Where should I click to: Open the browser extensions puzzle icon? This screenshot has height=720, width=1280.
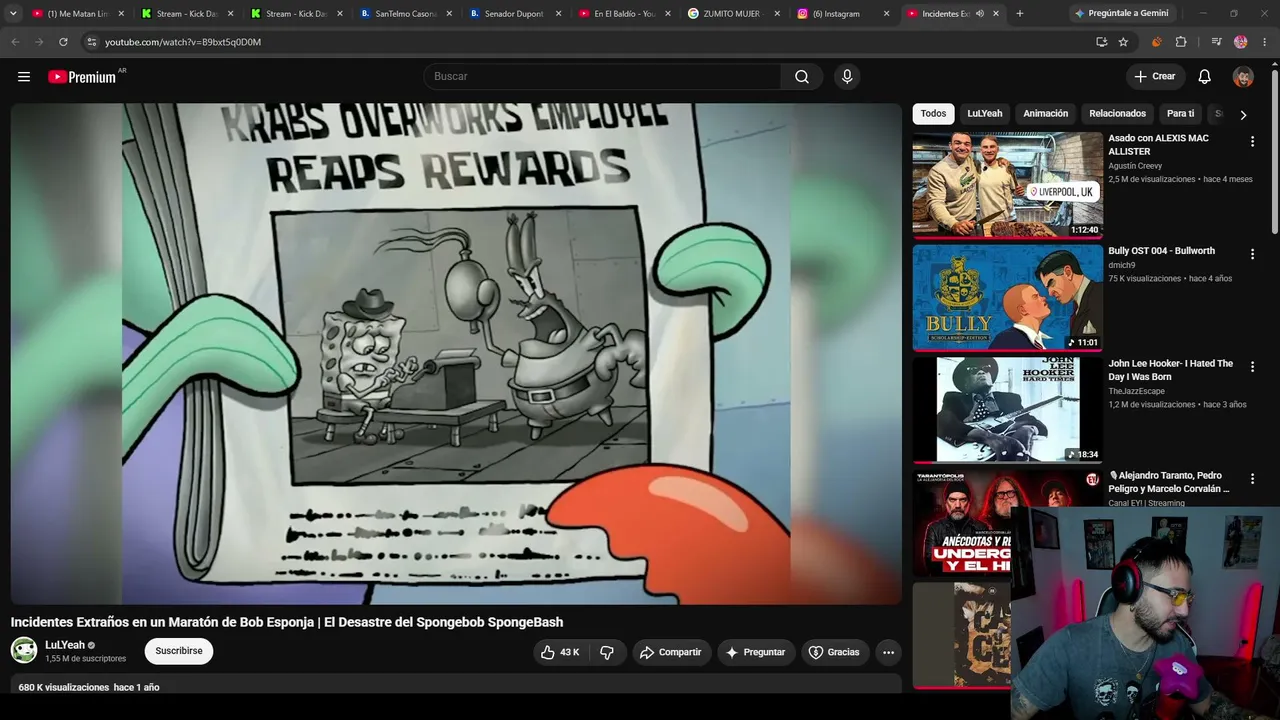(x=1181, y=42)
